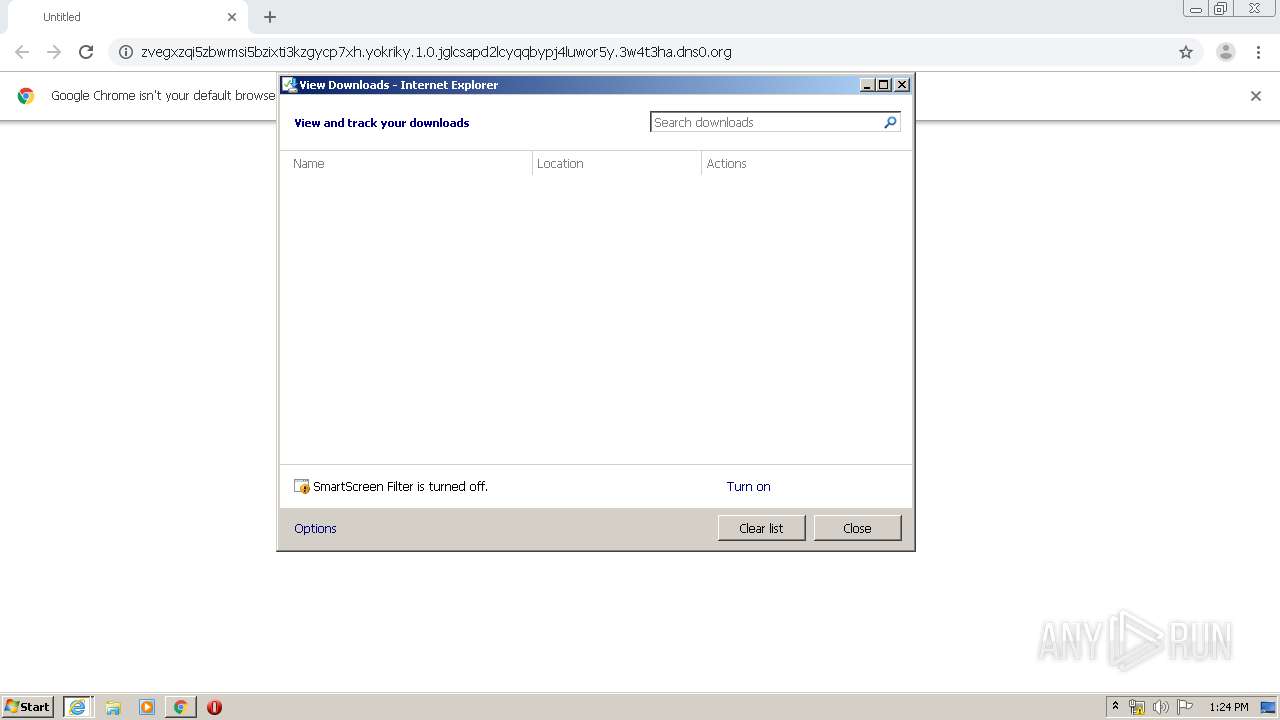
Task: Click Chrome back navigation arrow
Action: tap(22, 52)
